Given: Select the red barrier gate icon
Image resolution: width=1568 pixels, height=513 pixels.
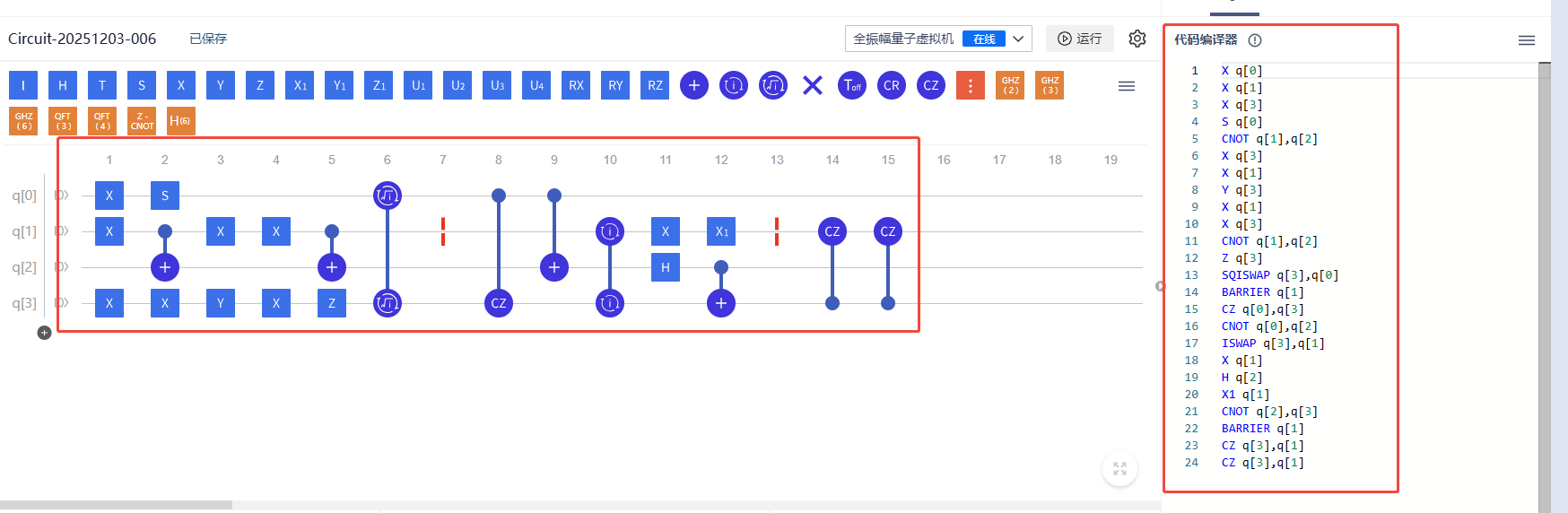Looking at the screenshot, I should tap(970, 85).
